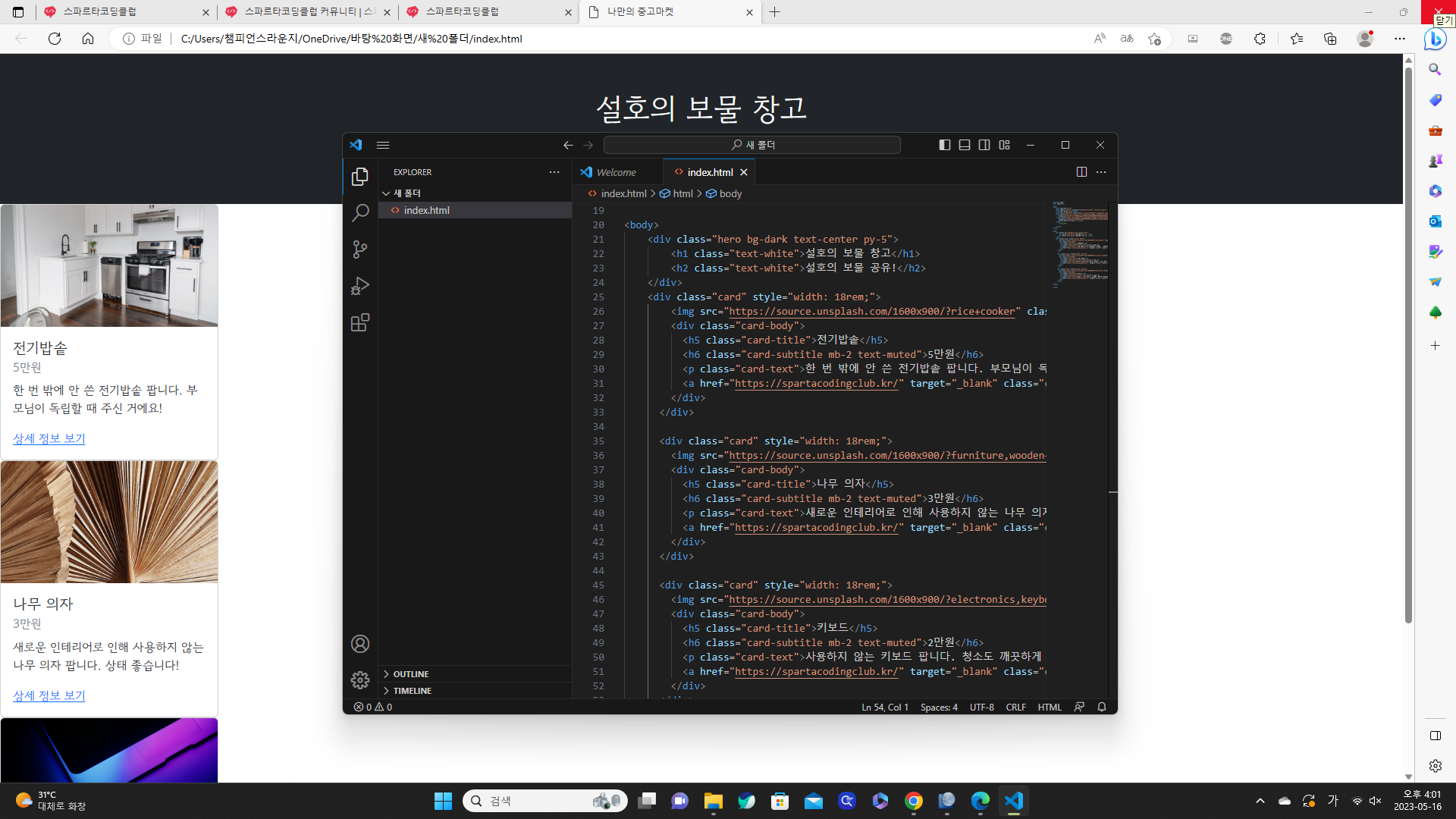Select index.html in the Explorer tree
This screenshot has height=819, width=1456.
475,210
